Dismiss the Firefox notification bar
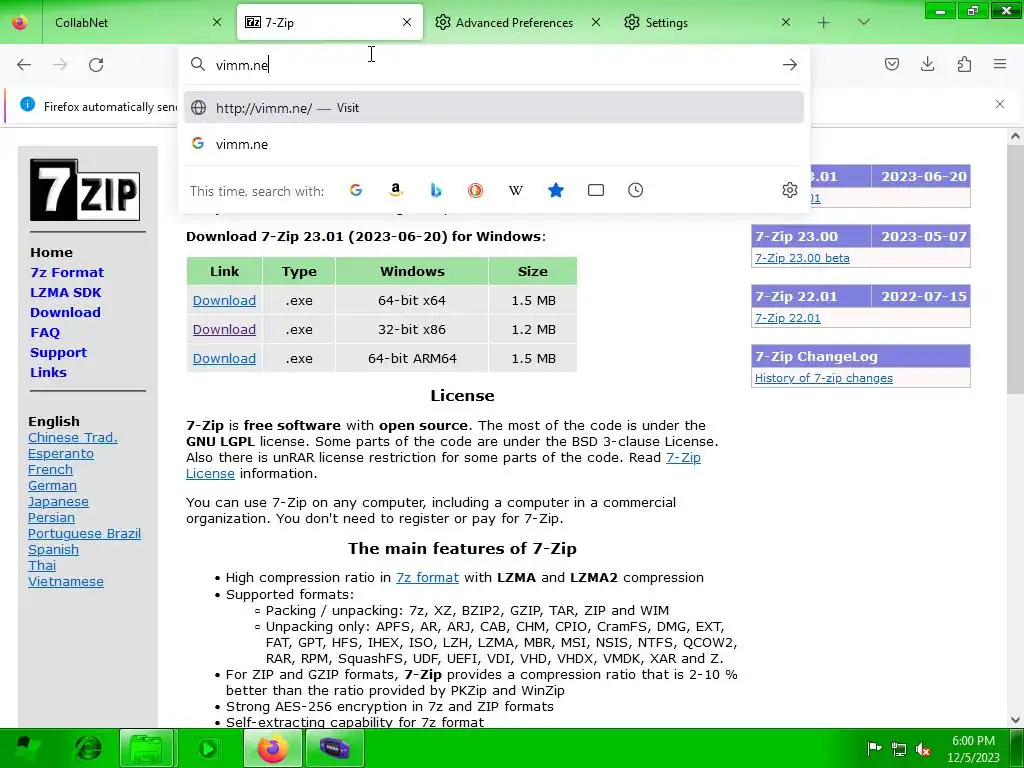This screenshot has height=768, width=1024. pos(1000,104)
